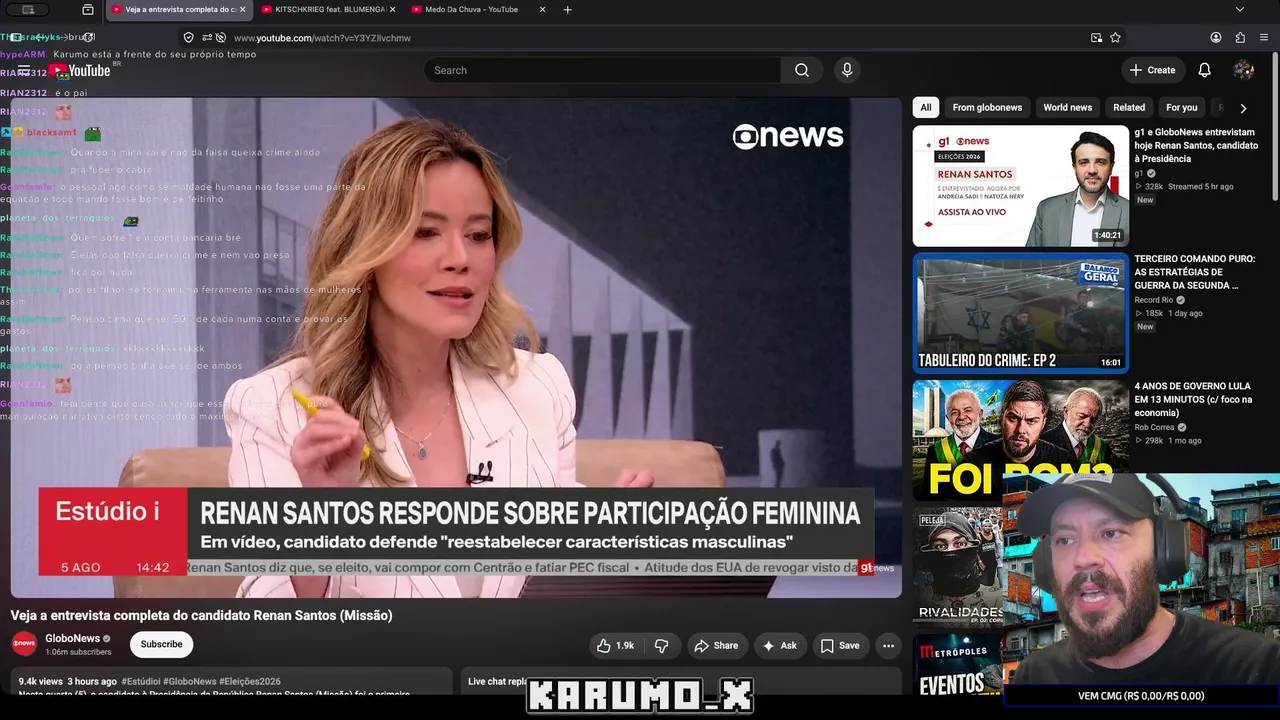Open the YouTube account avatar menu

[x=1244, y=70]
